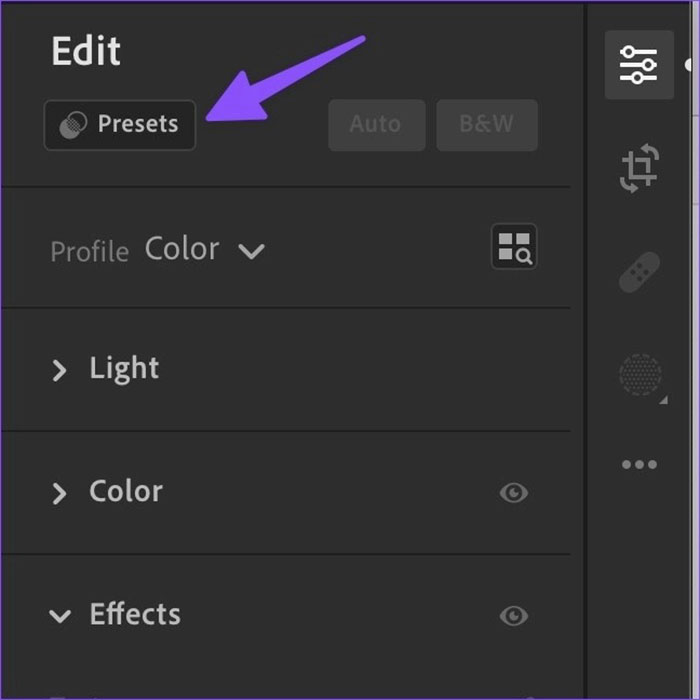The height and width of the screenshot is (700, 700).
Task: Select the Crop & Rotate tool
Action: (639, 168)
